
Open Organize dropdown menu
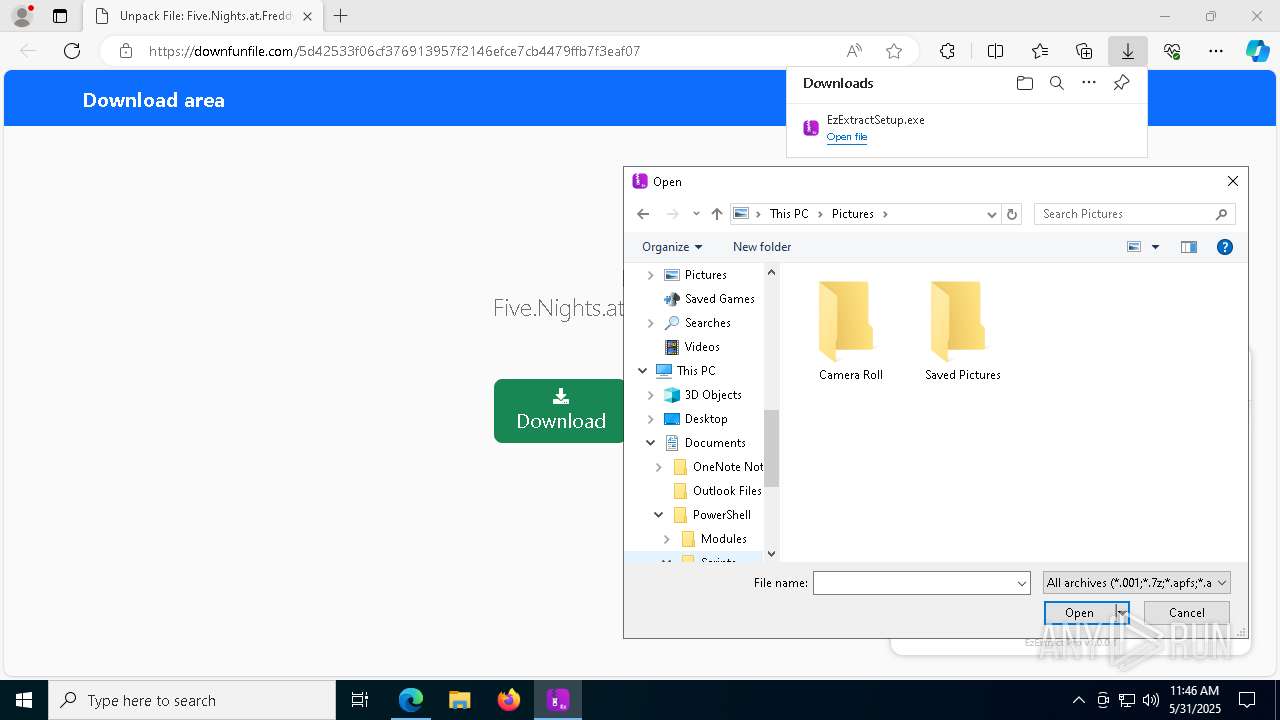672,247
